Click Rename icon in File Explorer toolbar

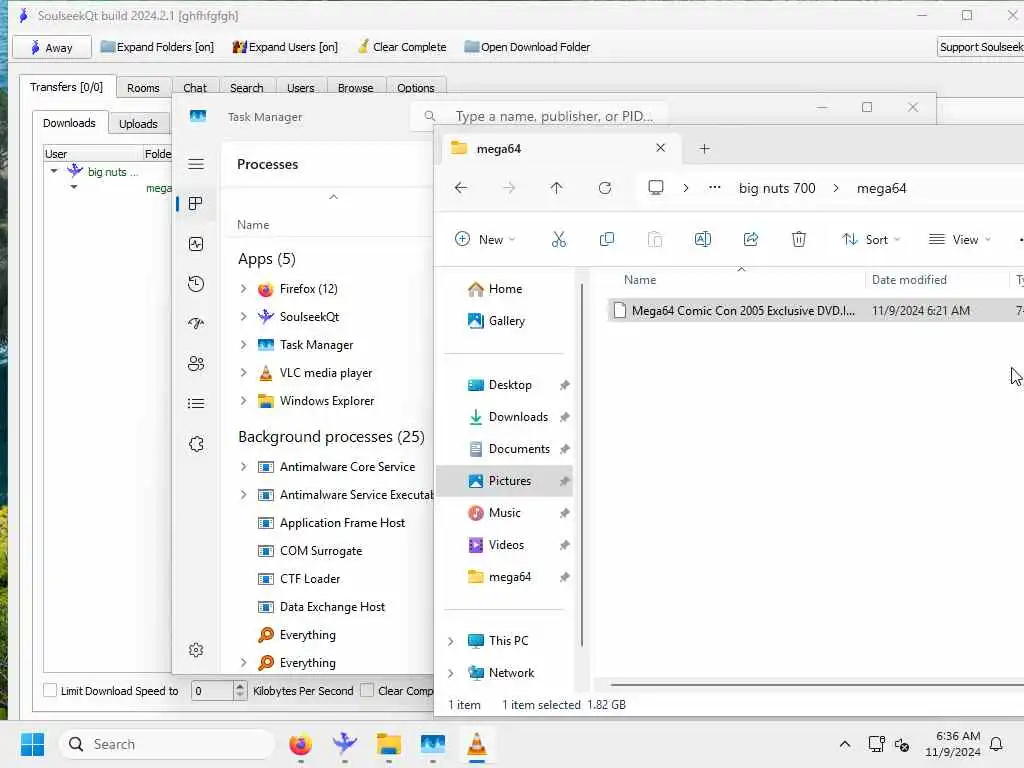coord(703,240)
